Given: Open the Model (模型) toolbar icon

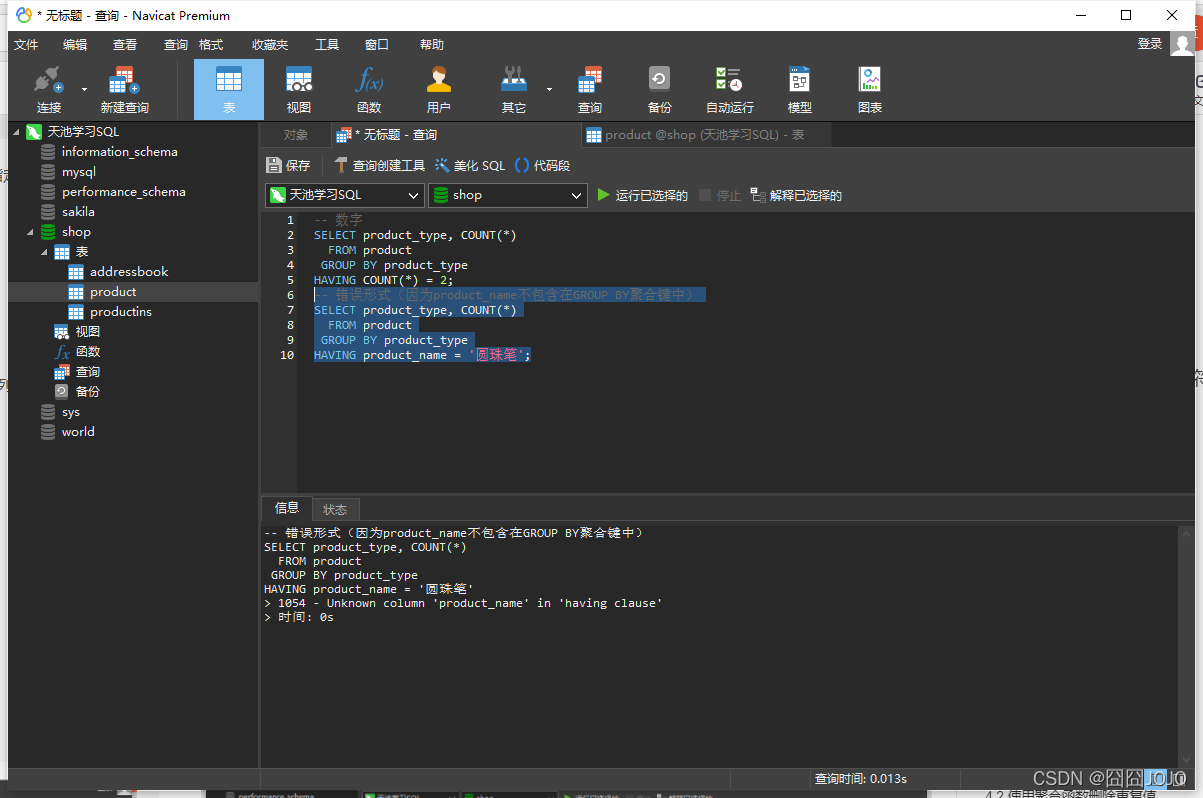Looking at the screenshot, I should pos(799,89).
